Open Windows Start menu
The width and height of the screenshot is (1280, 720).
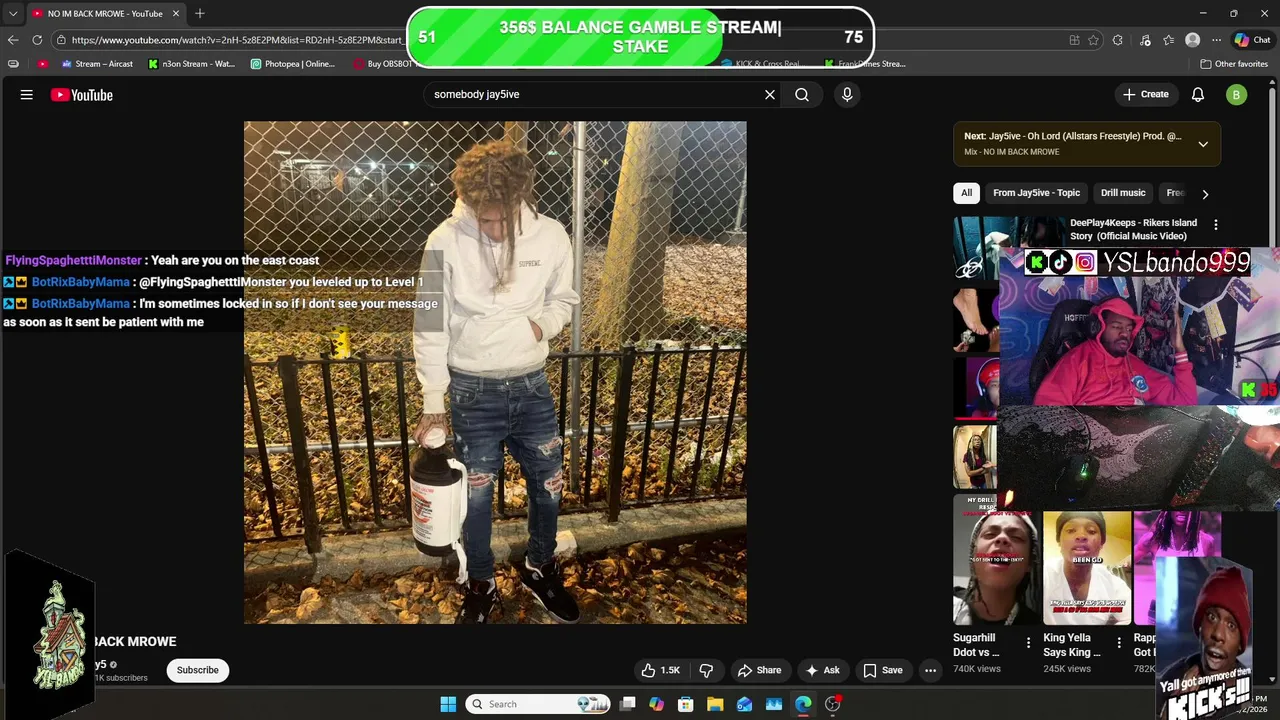click(448, 704)
